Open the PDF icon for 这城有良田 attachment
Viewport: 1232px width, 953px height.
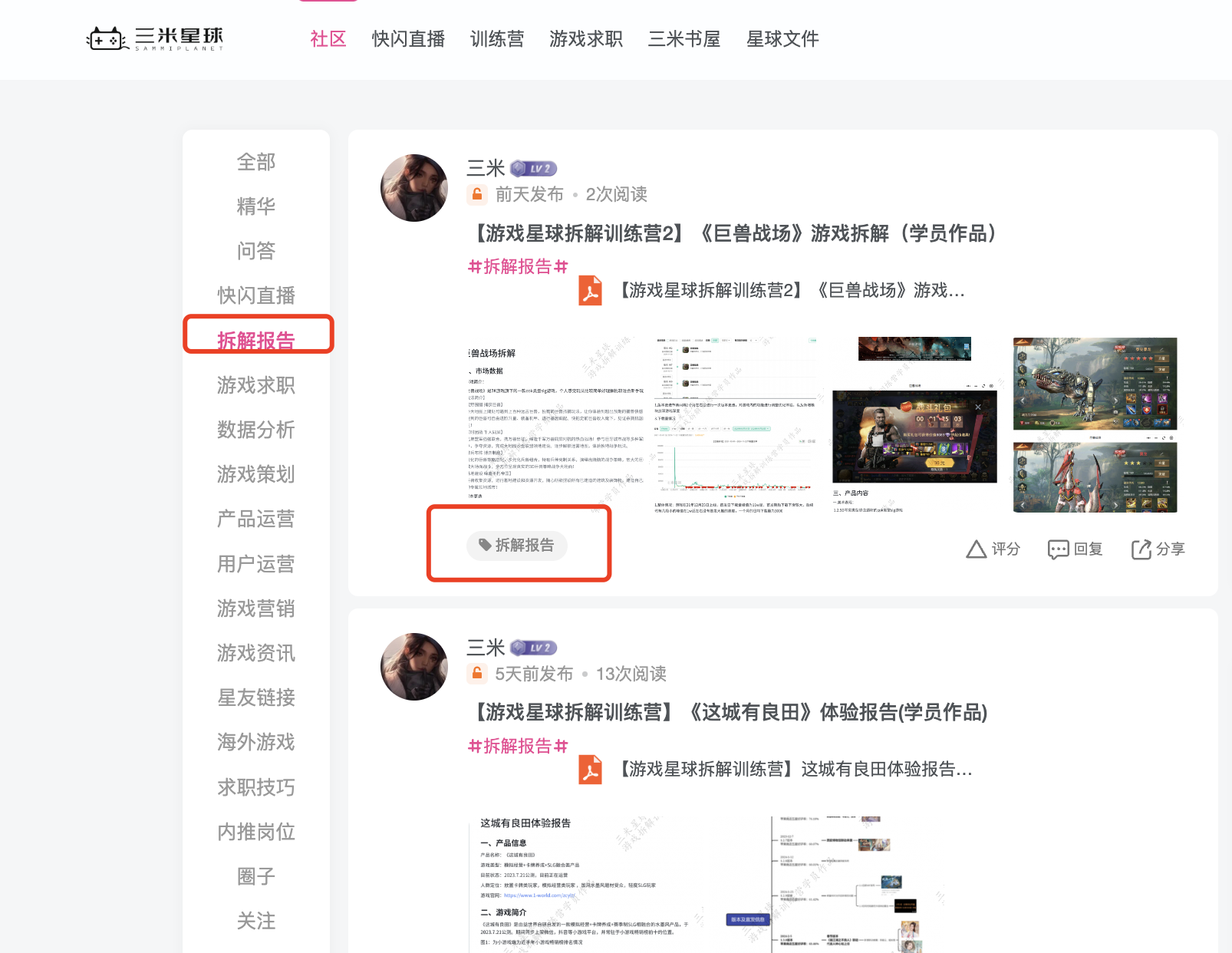(x=590, y=770)
